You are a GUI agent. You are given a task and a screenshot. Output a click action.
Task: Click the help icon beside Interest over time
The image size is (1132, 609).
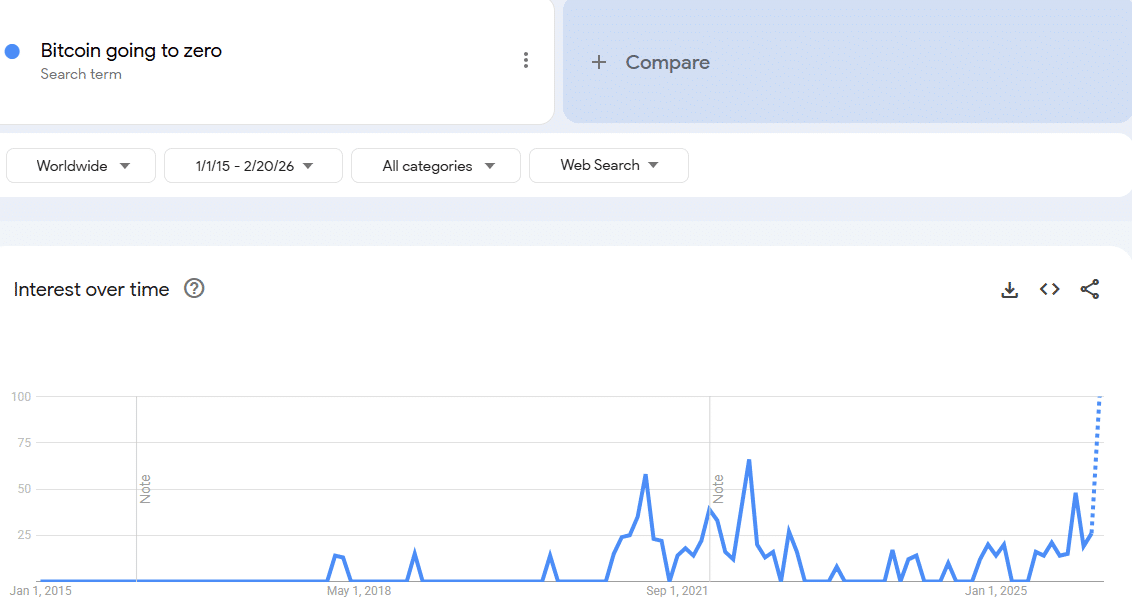click(195, 289)
